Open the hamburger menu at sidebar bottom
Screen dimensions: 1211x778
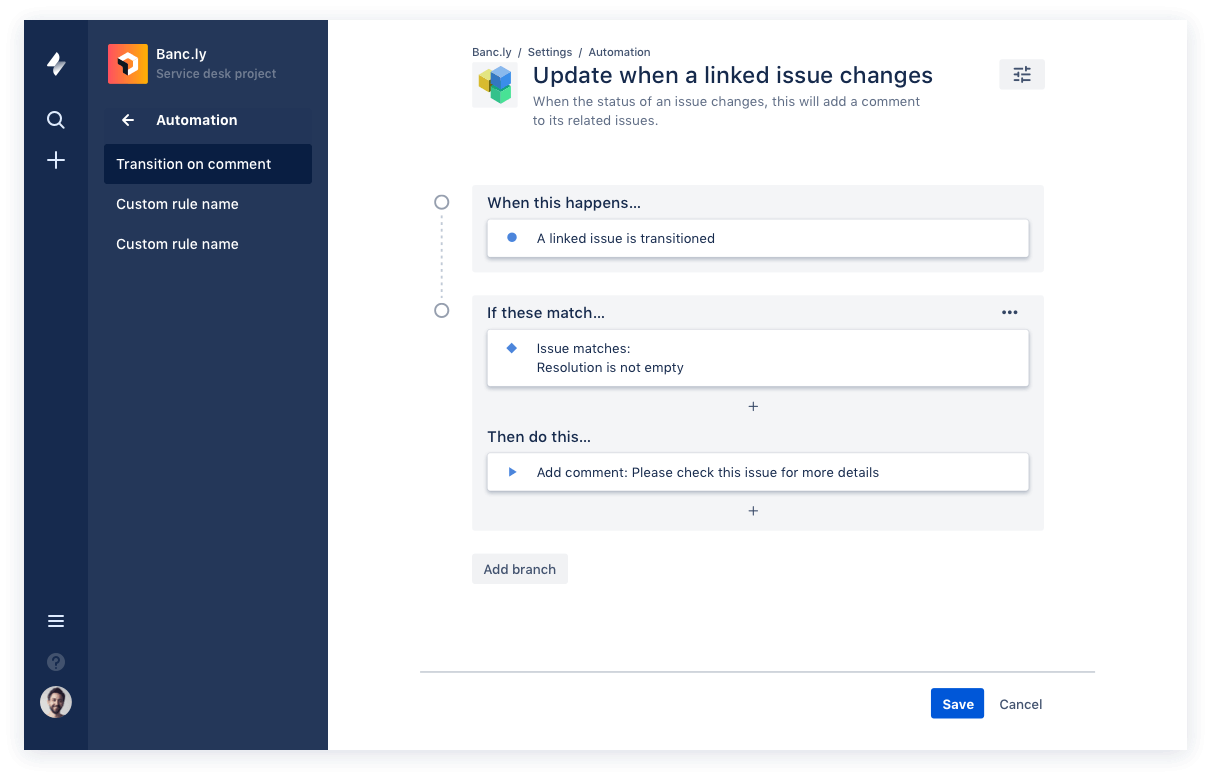56,621
